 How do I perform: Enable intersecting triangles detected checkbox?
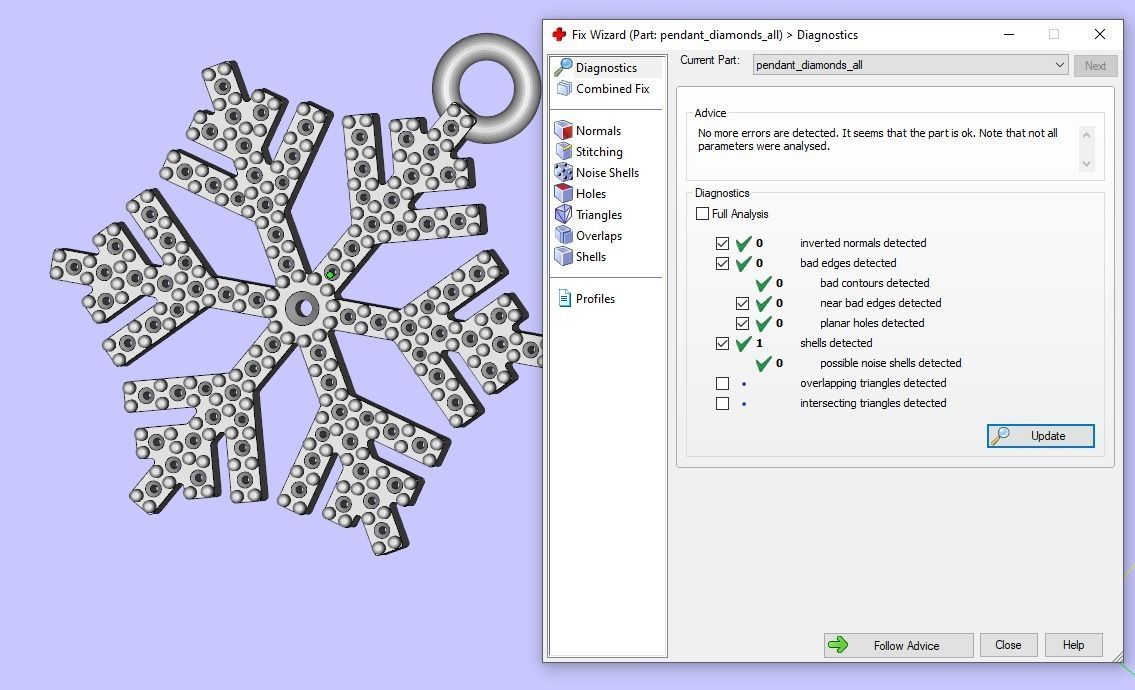(722, 403)
